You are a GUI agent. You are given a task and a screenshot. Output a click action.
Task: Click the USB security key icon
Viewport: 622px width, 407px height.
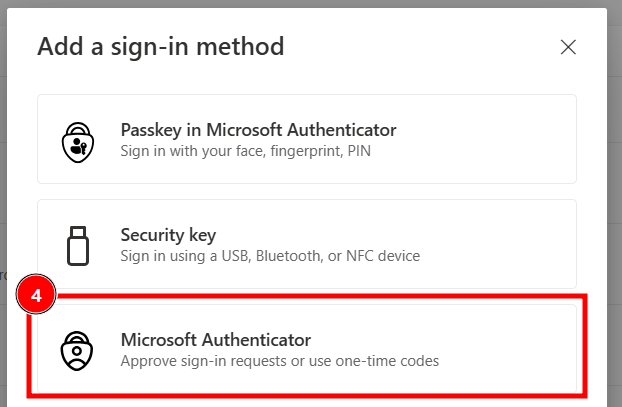(77, 245)
